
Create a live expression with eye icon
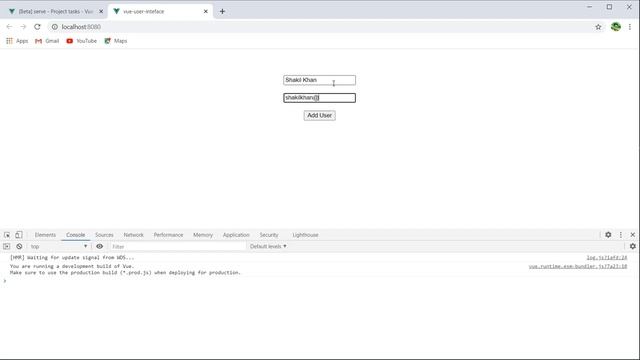(x=100, y=247)
